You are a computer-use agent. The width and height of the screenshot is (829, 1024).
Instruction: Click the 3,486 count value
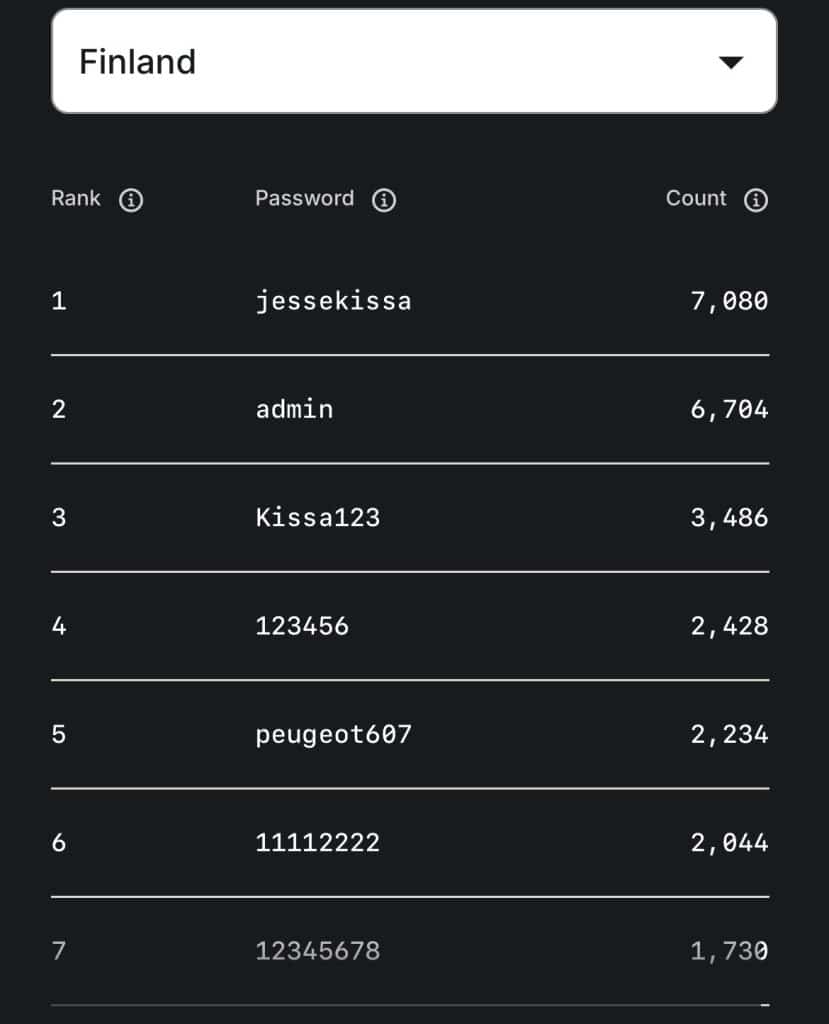(729, 518)
